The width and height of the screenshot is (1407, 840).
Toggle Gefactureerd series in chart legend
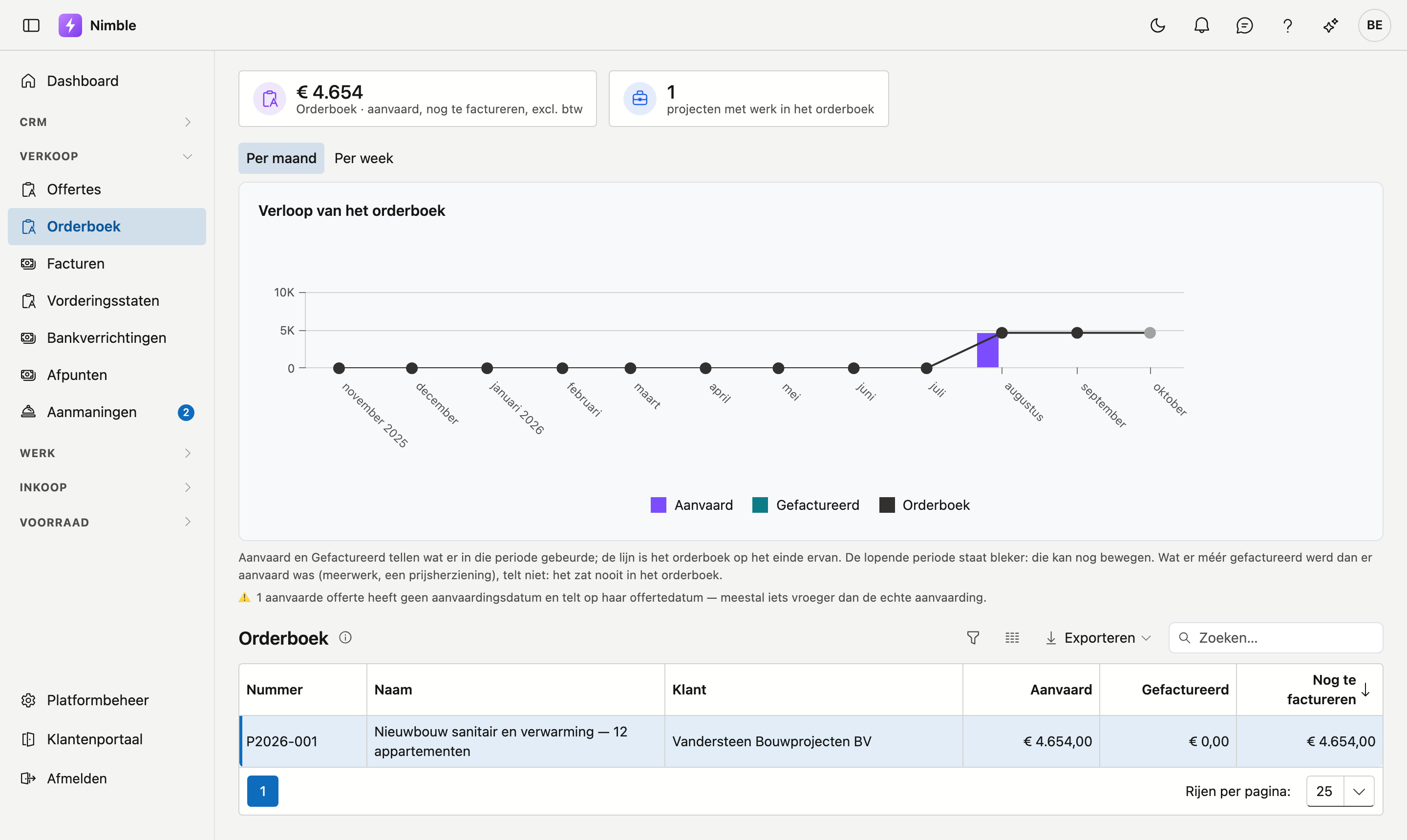pos(805,505)
